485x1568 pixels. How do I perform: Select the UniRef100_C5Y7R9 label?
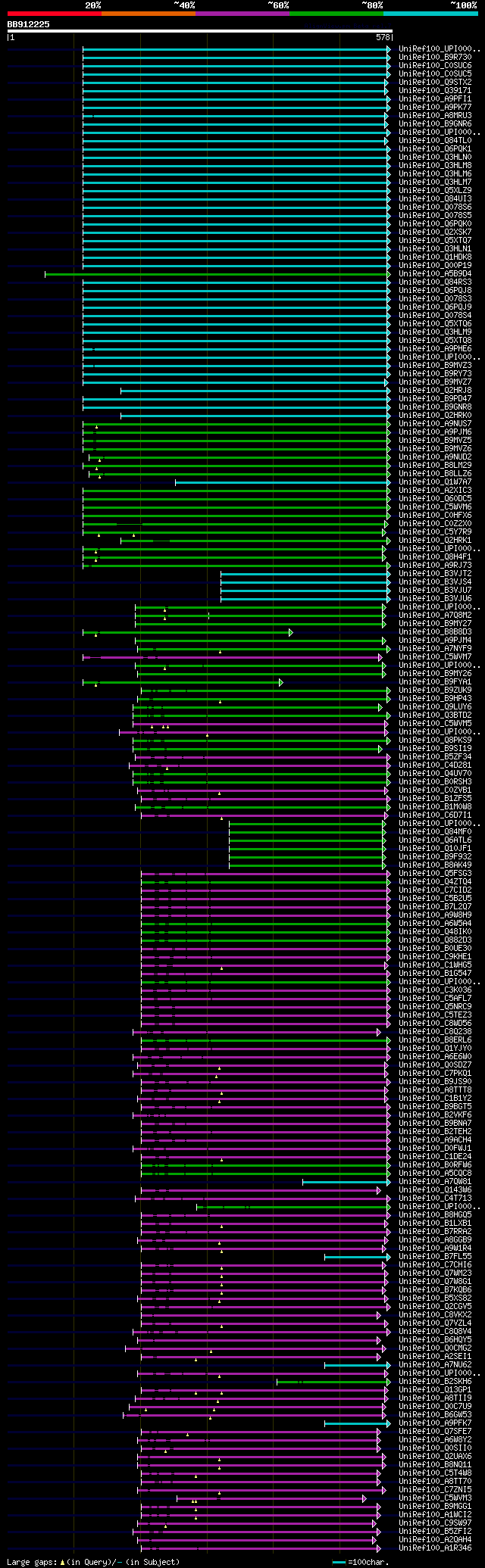[x=435, y=531]
